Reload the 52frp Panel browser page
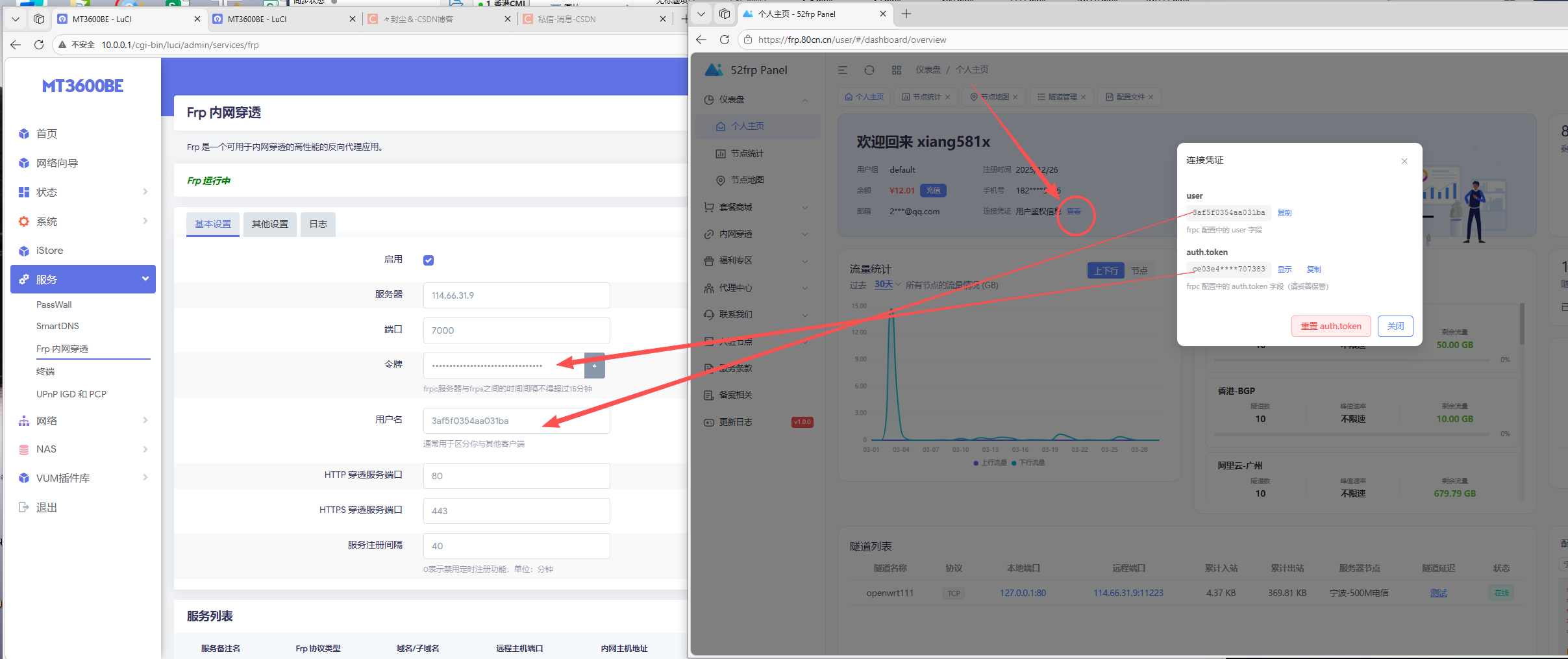This screenshot has width=1568, height=659. point(725,40)
